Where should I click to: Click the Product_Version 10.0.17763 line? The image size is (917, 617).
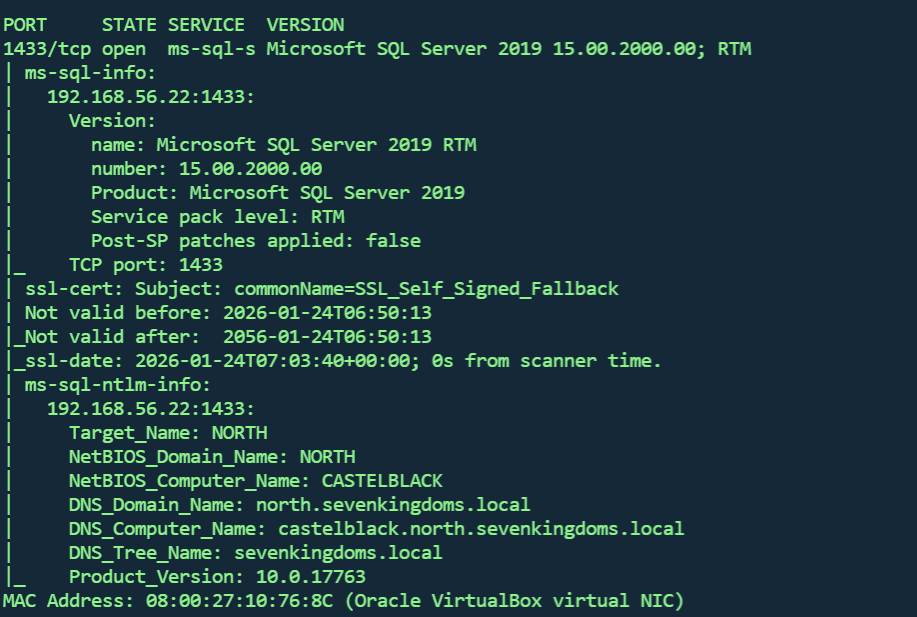pos(217,577)
